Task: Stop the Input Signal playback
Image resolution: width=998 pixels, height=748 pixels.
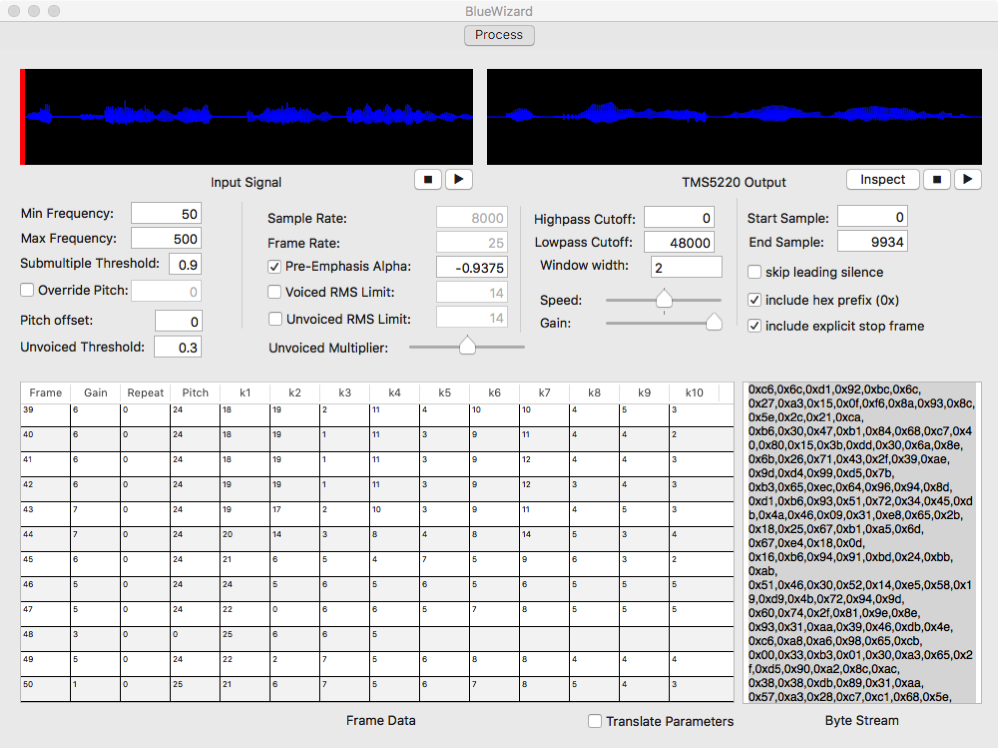Action: tap(428, 180)
